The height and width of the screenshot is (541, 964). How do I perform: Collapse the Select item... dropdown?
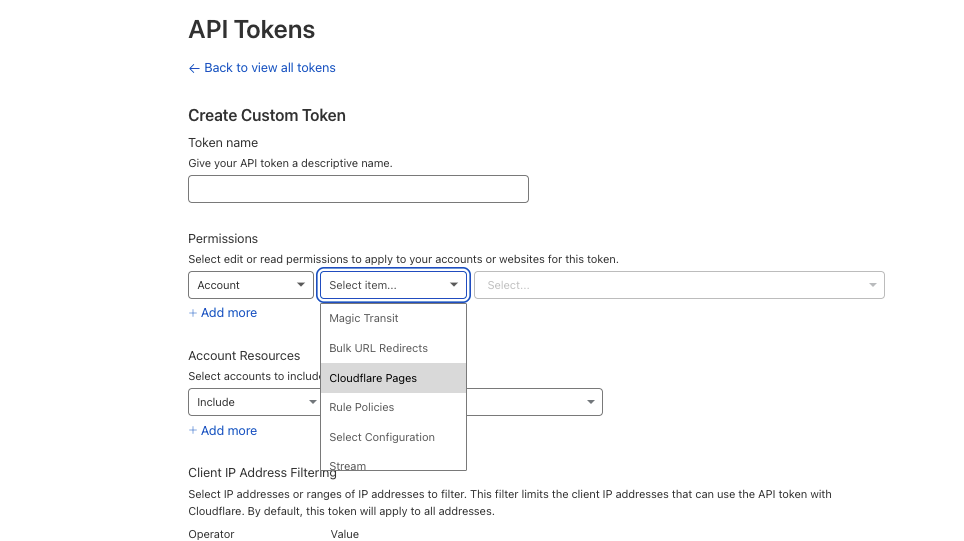tap(393, 285)
